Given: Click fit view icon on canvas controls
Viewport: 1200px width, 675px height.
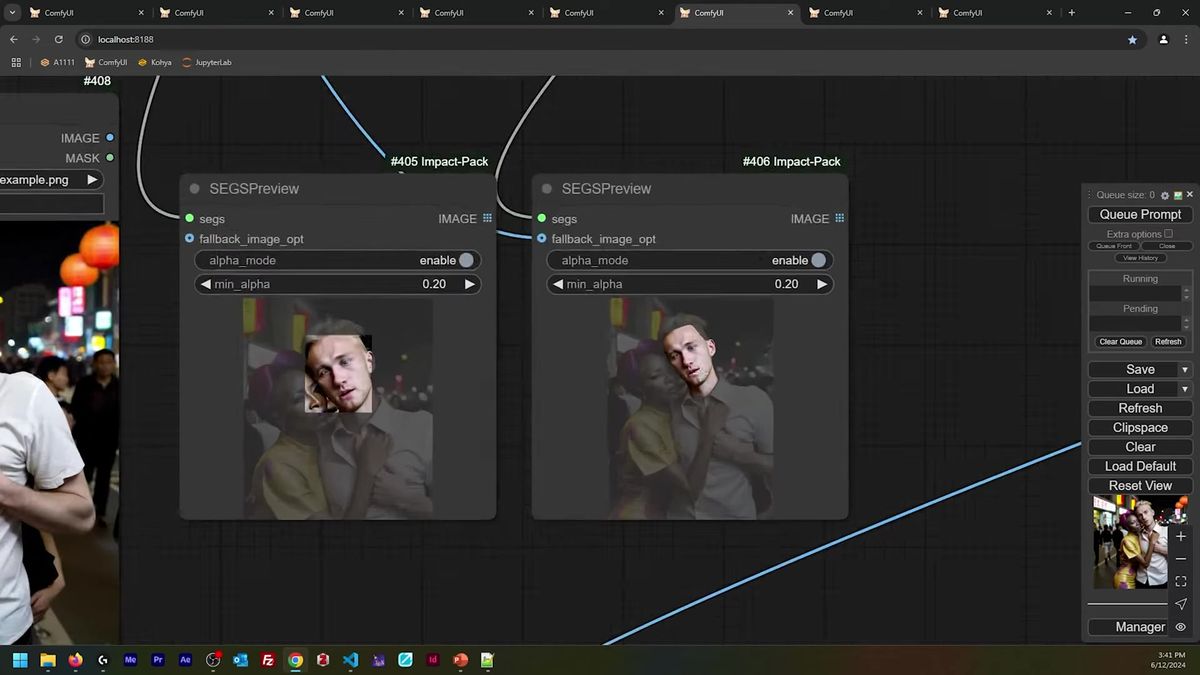Looking at the screenshot, I should pyautogui.click(x=1181, y=581).
